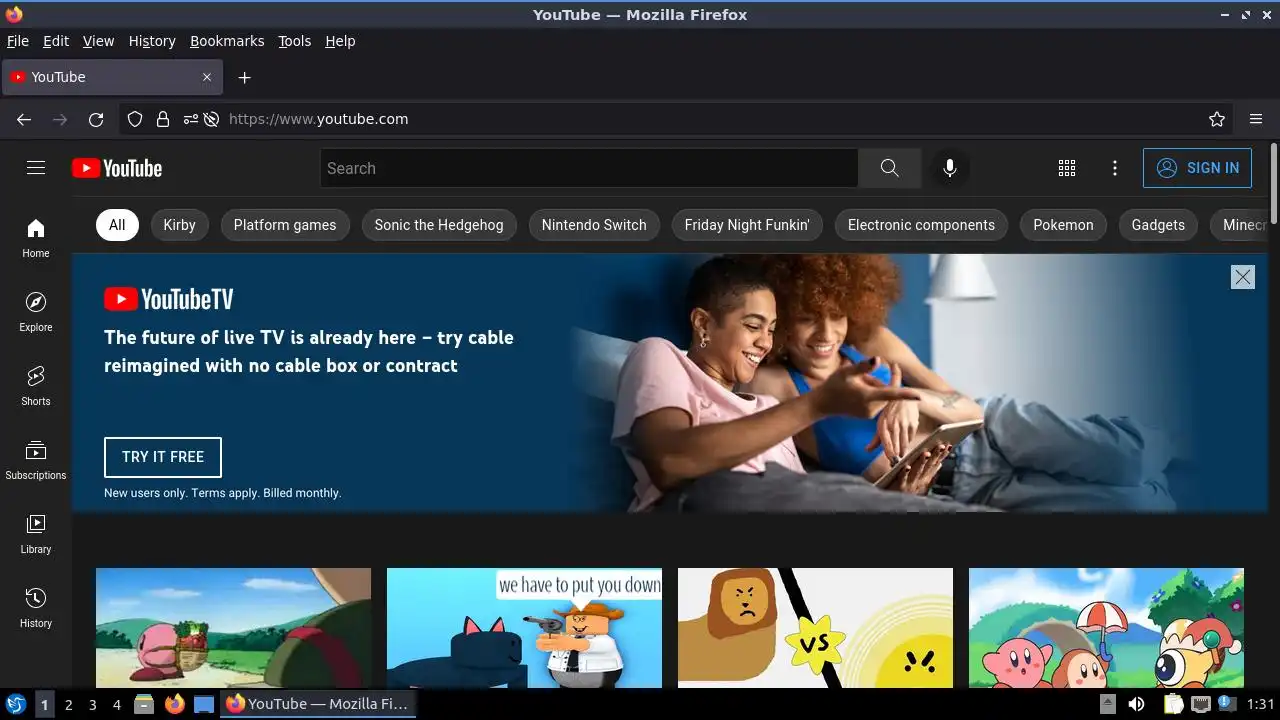Open the Kirby with basket video thumbnail
Image resolution: width=1280 pixels, height=720 pixels.
233,628
